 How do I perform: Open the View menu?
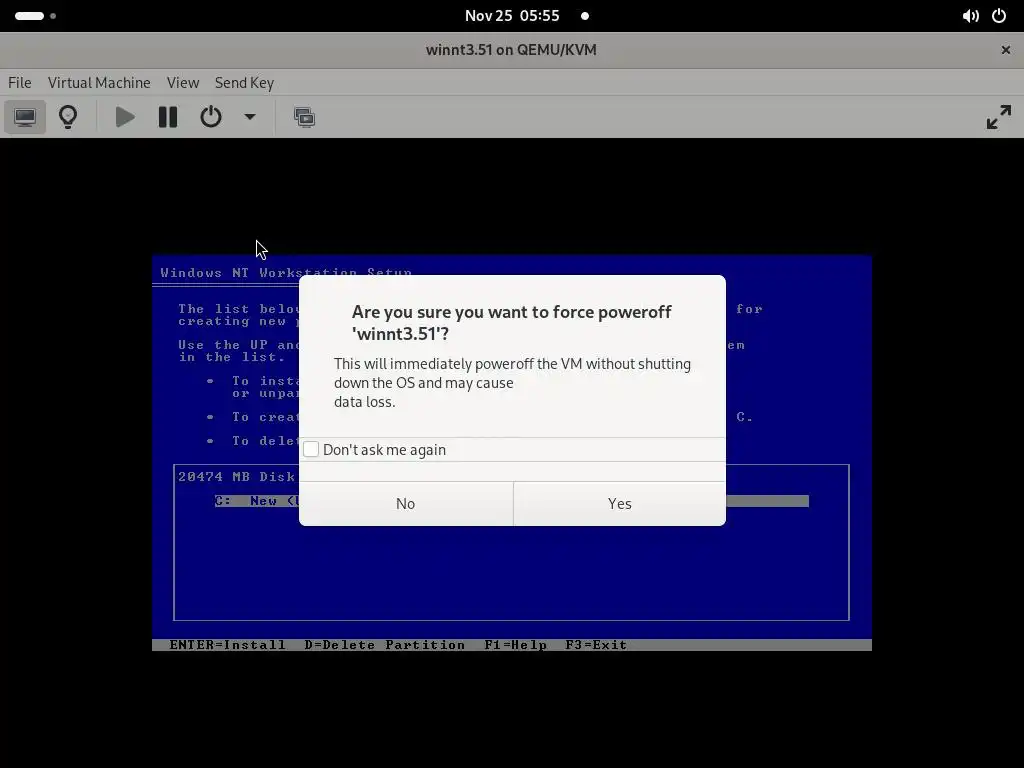pos(183,83)
